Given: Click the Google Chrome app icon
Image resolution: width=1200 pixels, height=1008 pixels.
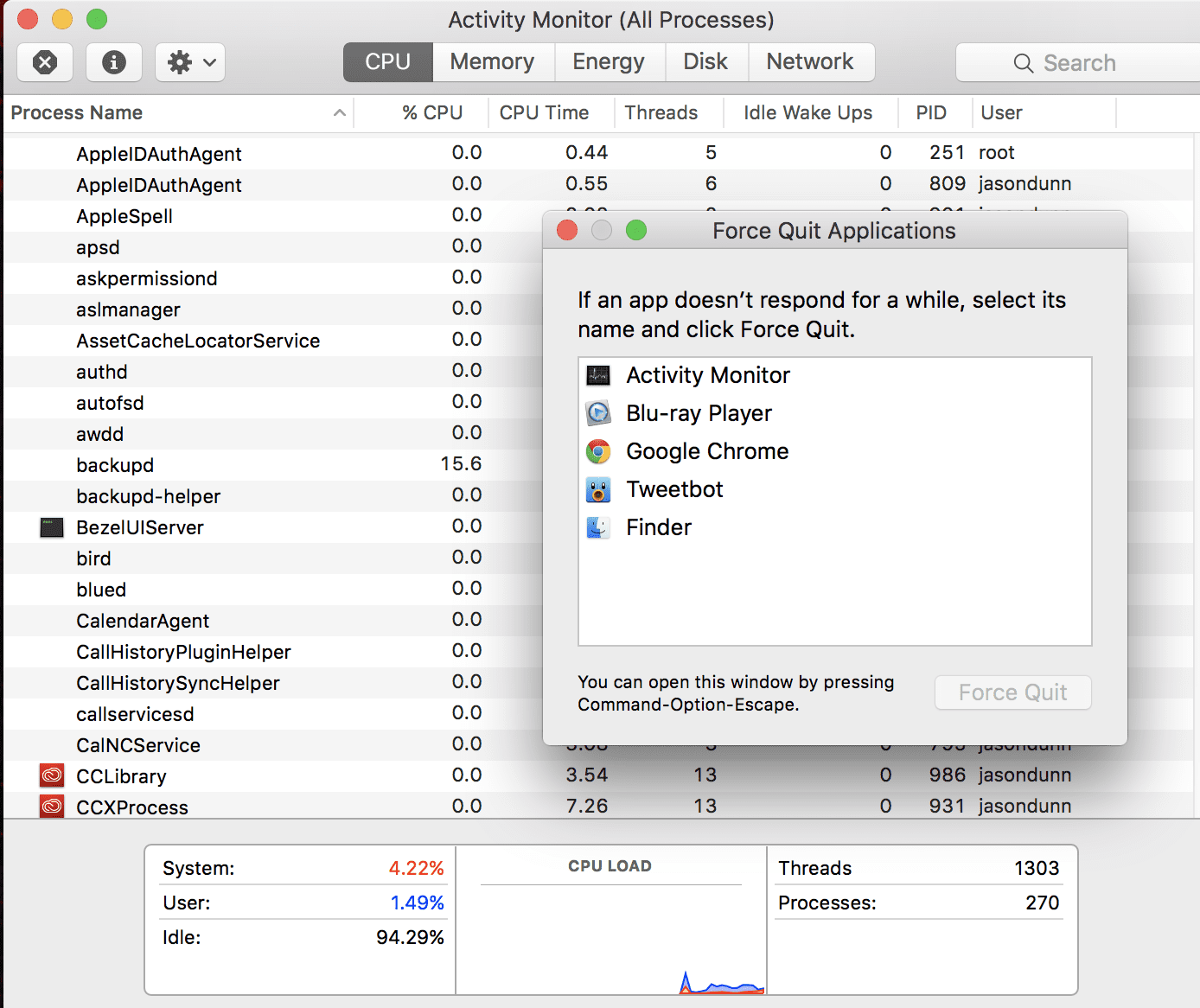Looking at the screenshot, I should click(598, 451).
